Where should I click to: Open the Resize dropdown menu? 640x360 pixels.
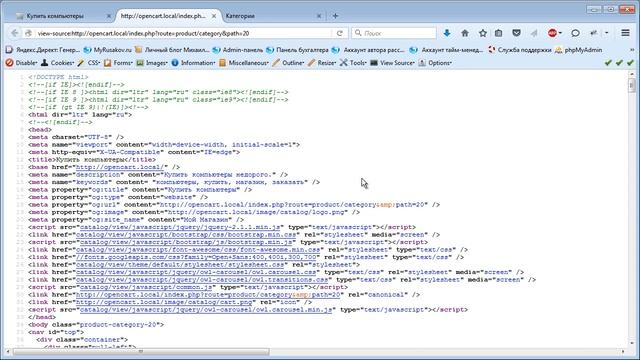click(x=322, y=63)
